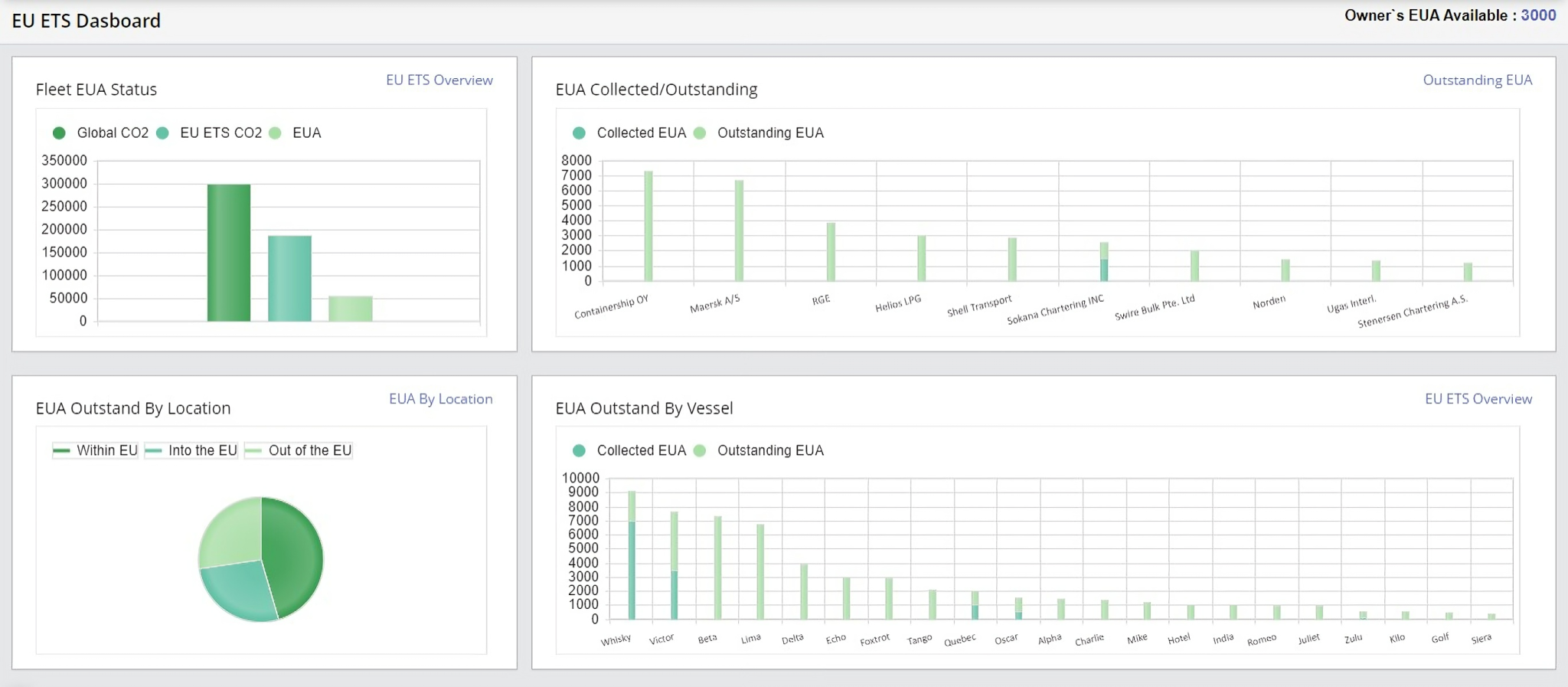Open EU ETS Overview link in By Vessel panel
This screenshot has height=687, width=1568.
1478,399
